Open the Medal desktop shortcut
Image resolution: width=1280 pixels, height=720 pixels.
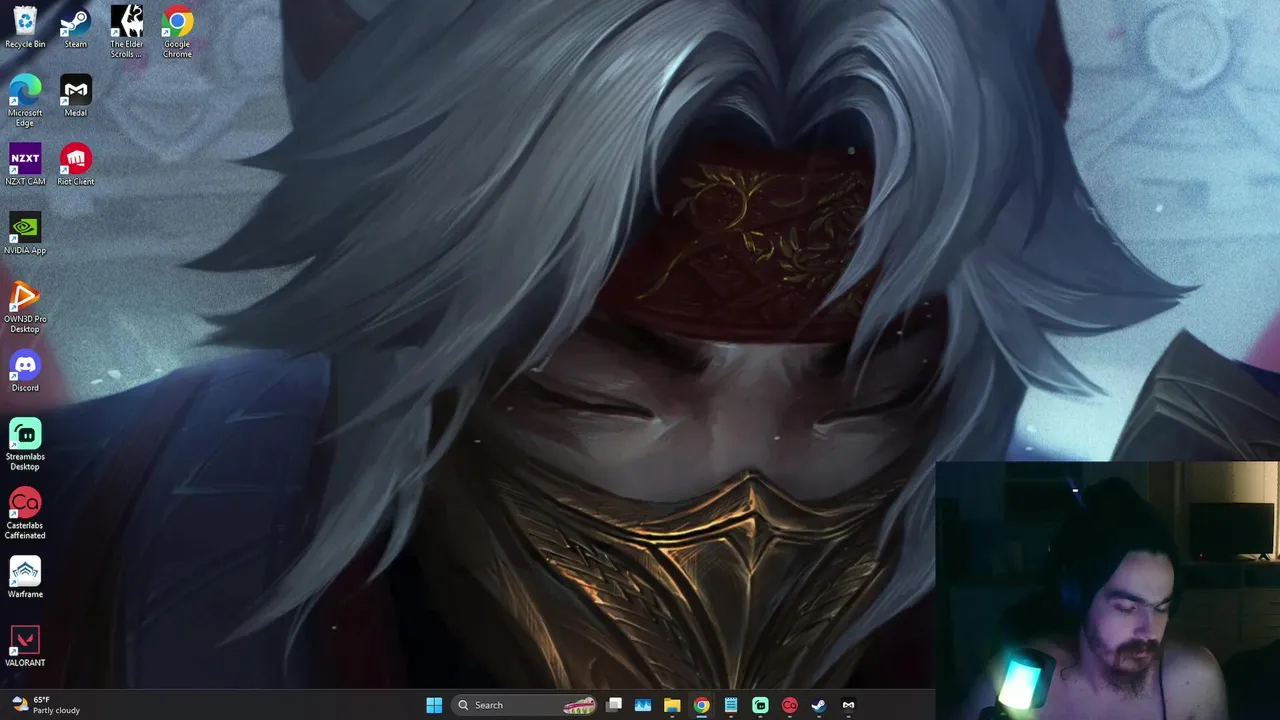click(x=75, y=96)
